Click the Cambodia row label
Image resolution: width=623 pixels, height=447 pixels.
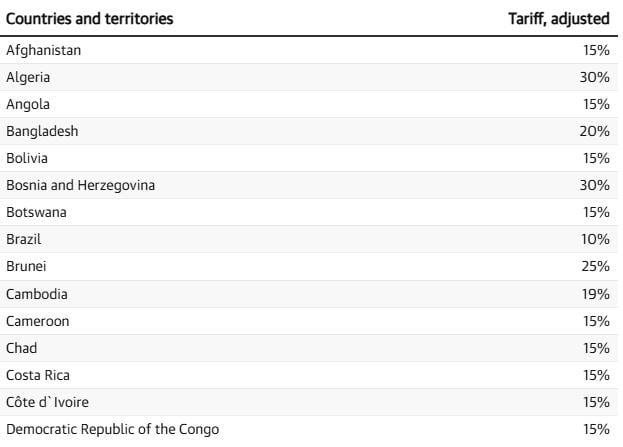pos(37,294)
